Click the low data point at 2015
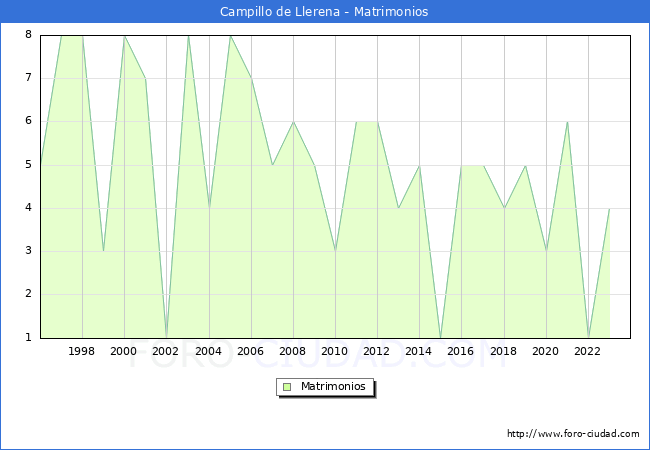The image size is (650, 450). 440,337
